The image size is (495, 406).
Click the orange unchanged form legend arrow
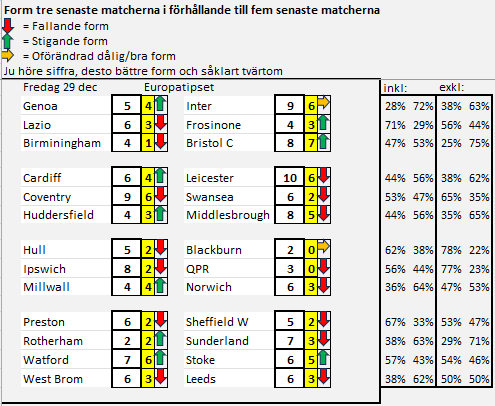pyautogui.click(x=8, y=55)
